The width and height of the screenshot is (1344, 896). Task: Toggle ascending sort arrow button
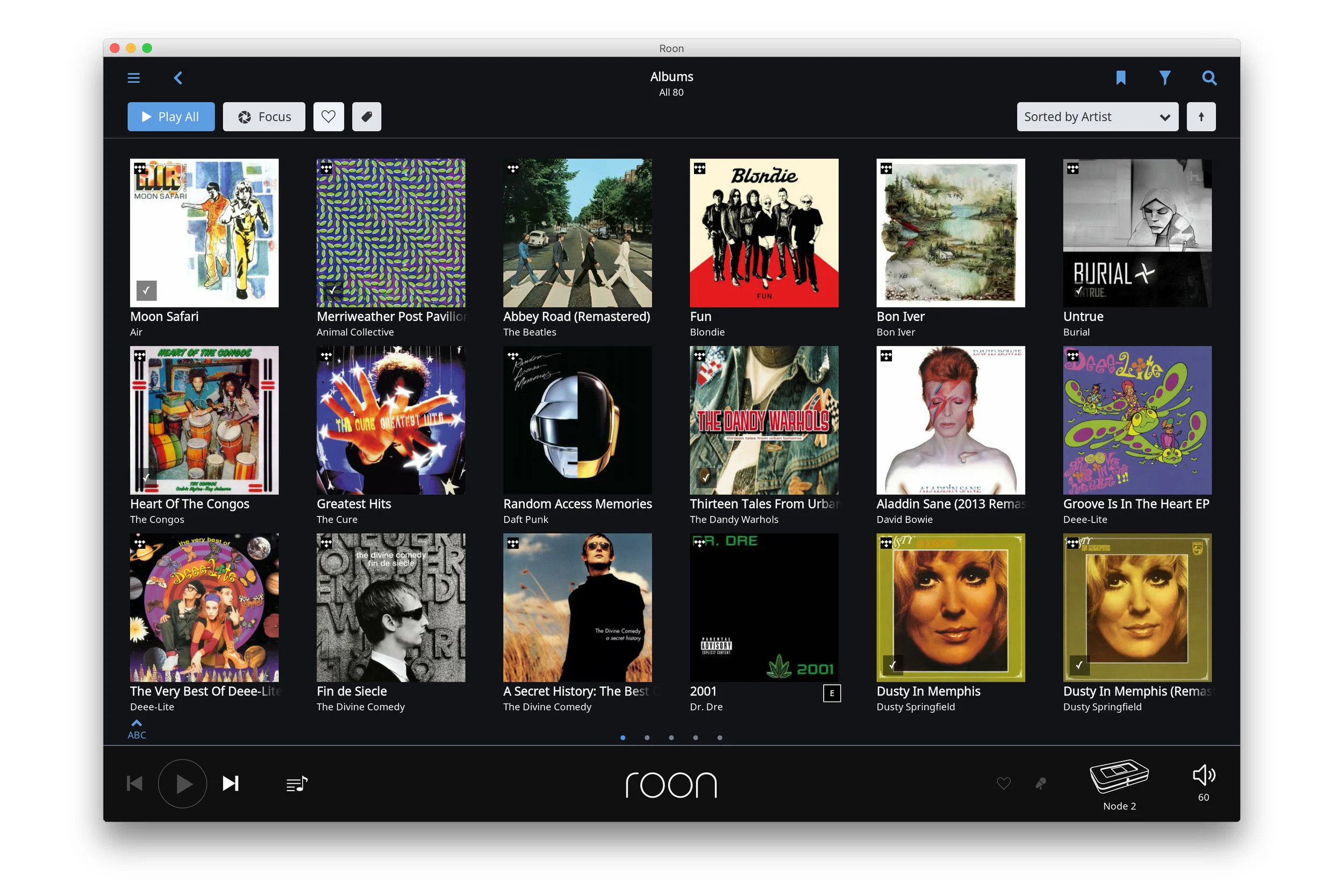pos(1201,117)
